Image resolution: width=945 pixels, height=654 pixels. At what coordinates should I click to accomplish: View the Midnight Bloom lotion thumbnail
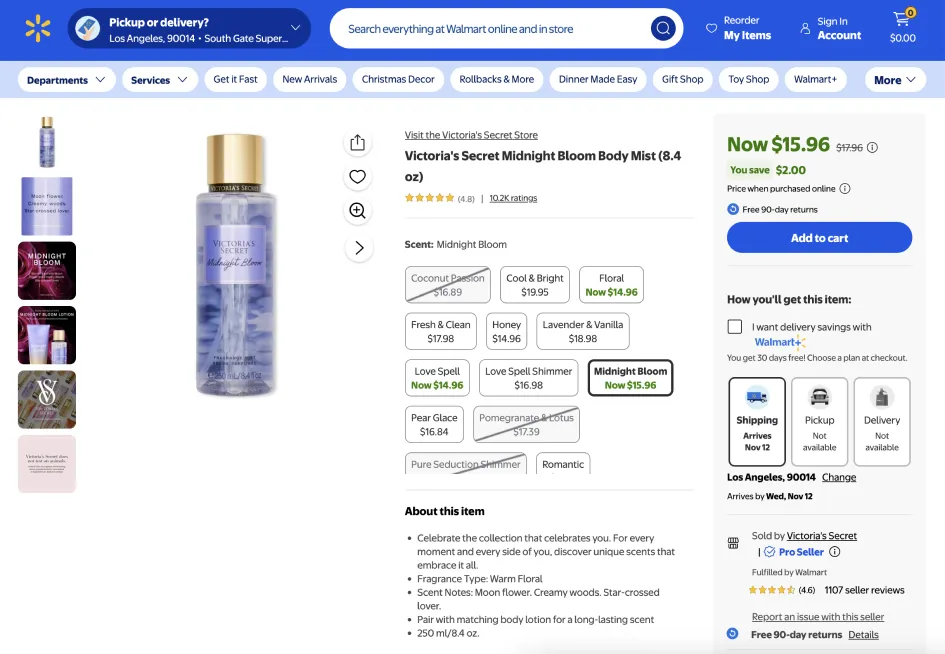click(x=47, y=335)
